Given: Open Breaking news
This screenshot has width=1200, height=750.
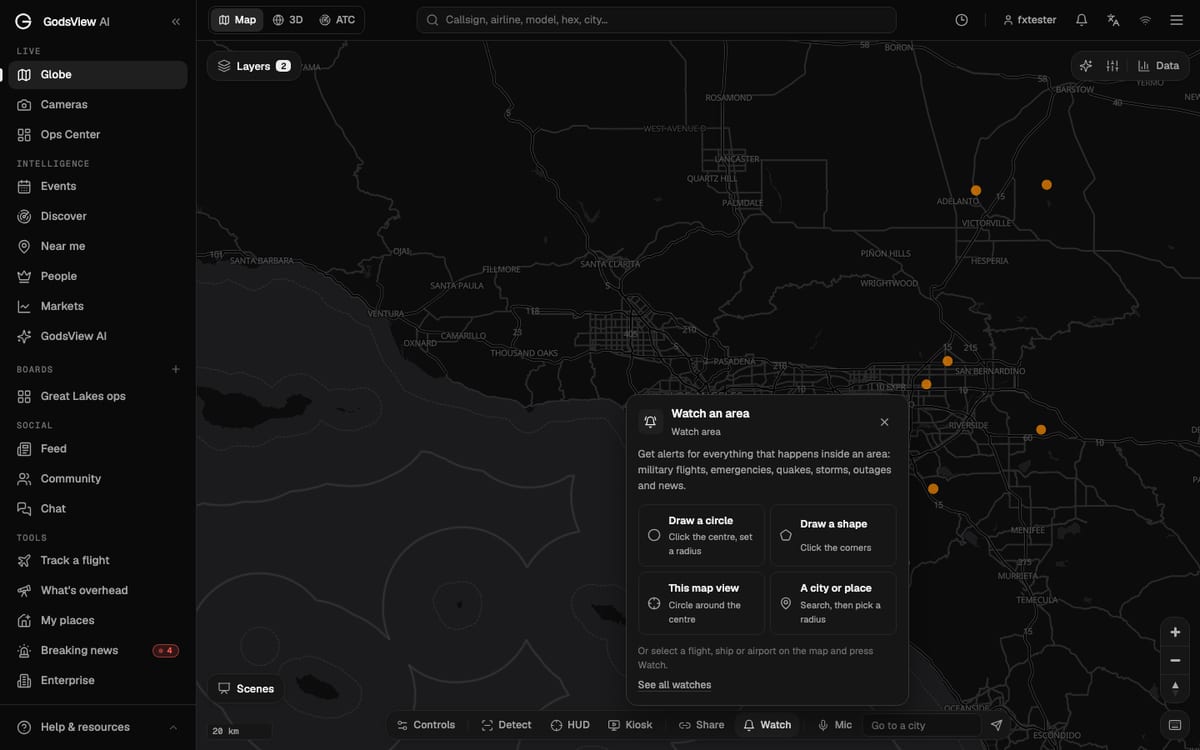Looking at the screenshot, I should click(x=98, y=651).
